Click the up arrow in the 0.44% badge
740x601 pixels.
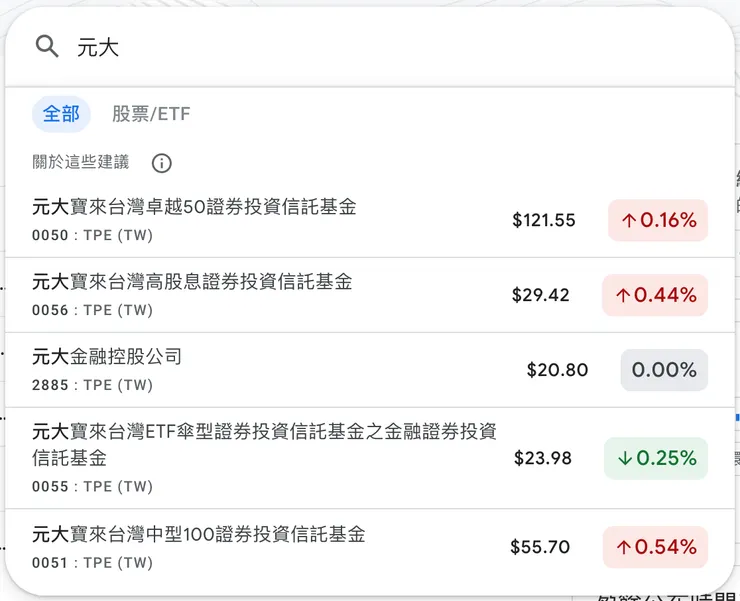pos(623,296)
